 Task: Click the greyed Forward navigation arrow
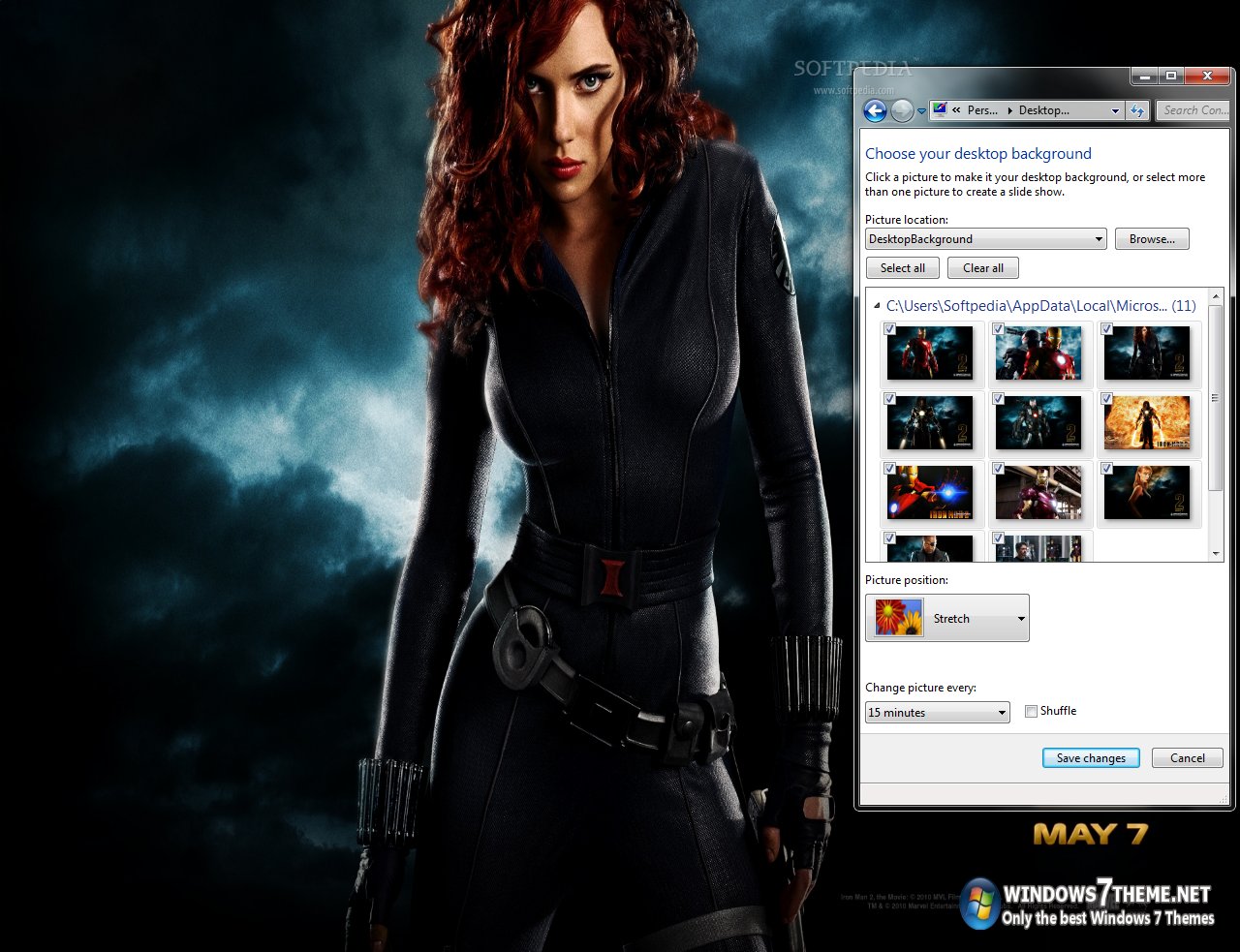tap(902, 110)
